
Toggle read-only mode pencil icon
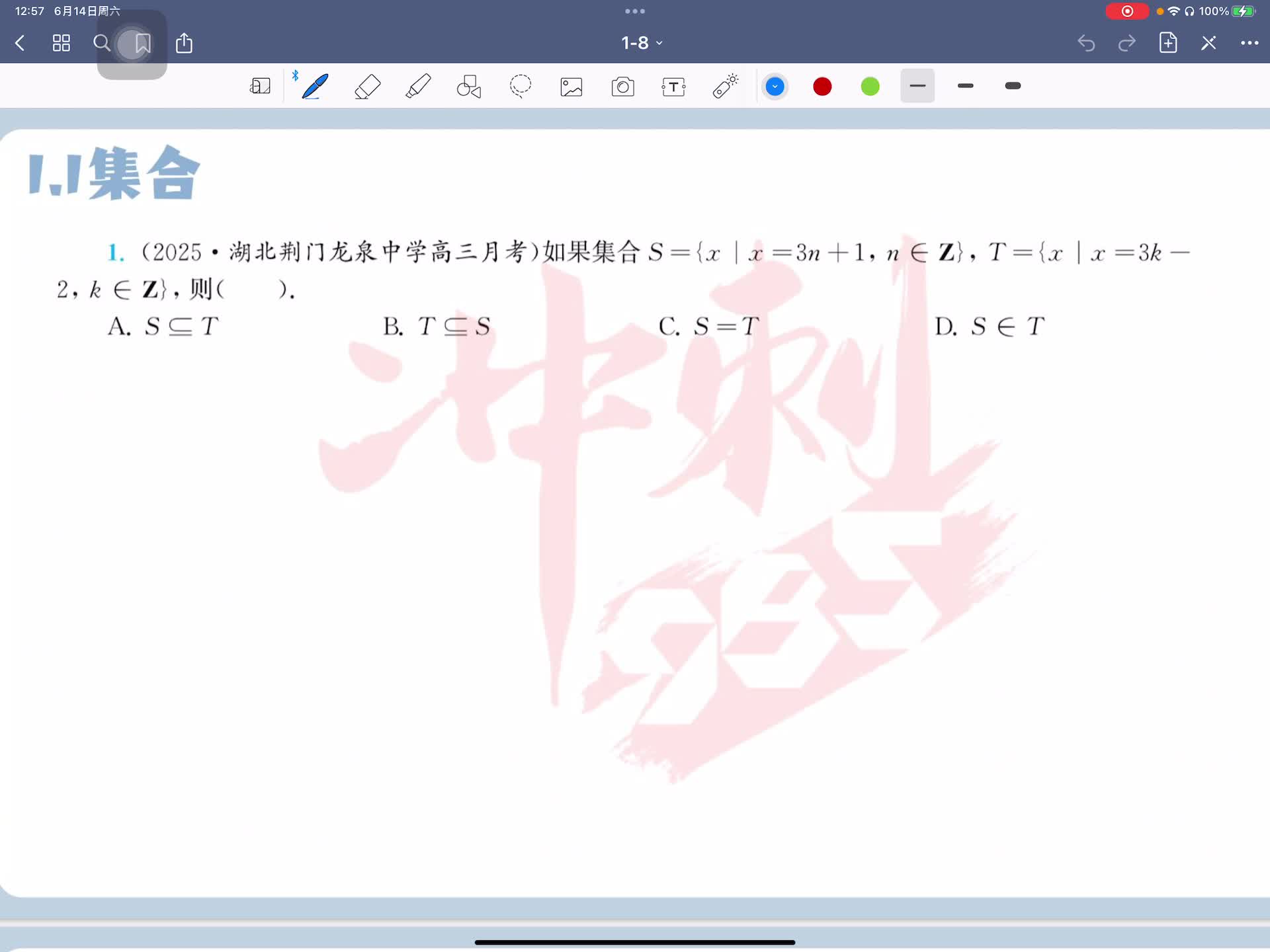pyautogui.click(x=1208, y=44)
